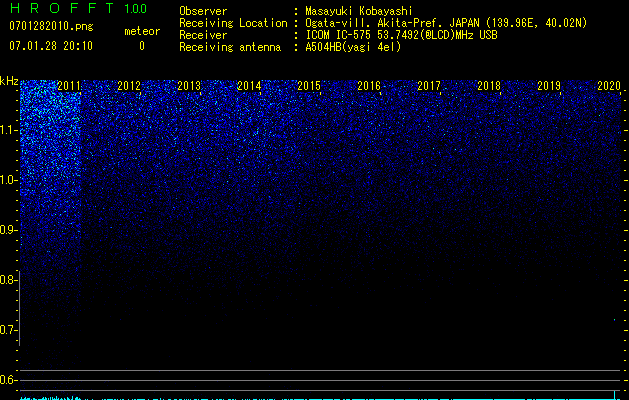Click the Receiving antenna label
629x400 pixels.
[x=230, y=47]
